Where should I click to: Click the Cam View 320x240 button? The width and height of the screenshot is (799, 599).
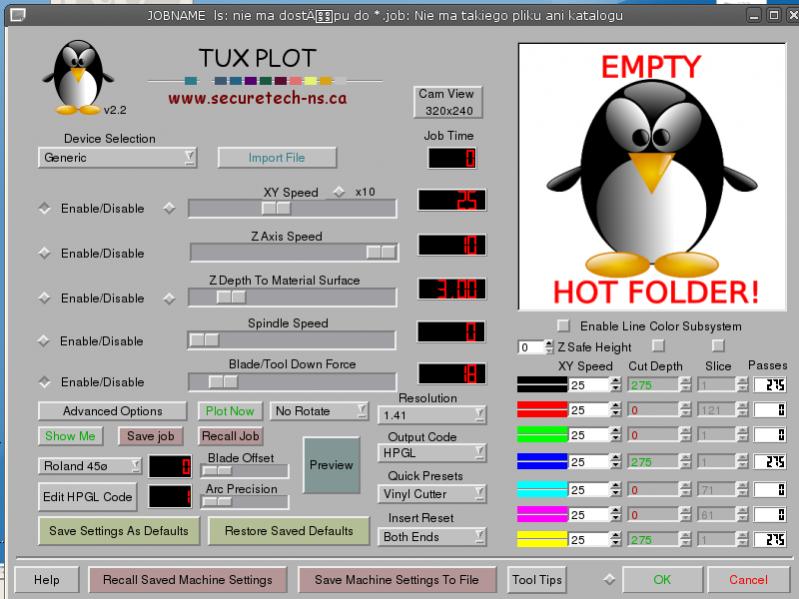point(446,102)
